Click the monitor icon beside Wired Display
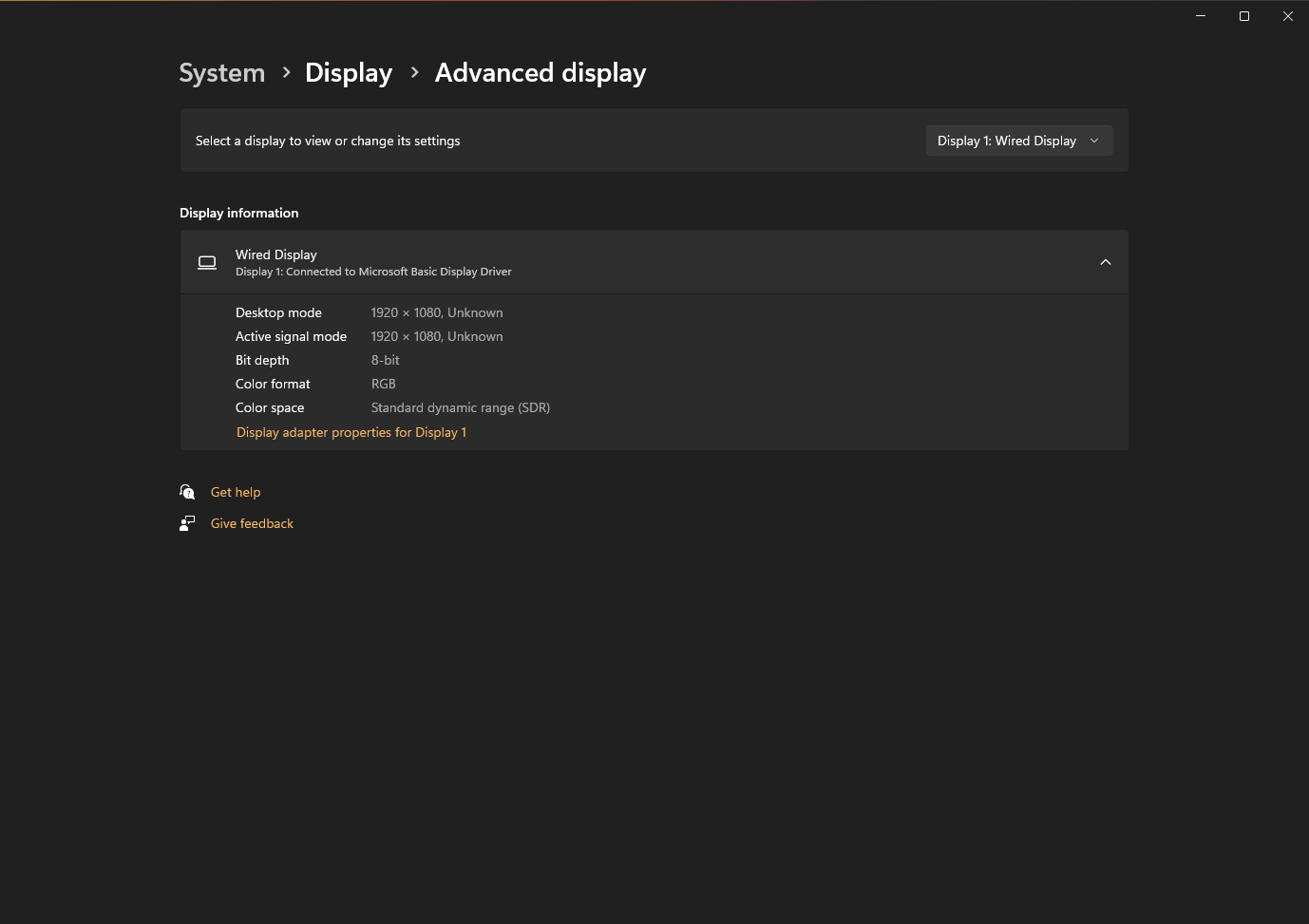Image resolution: width=1309 pixels, height=924 pixels. tap(206, 262)
